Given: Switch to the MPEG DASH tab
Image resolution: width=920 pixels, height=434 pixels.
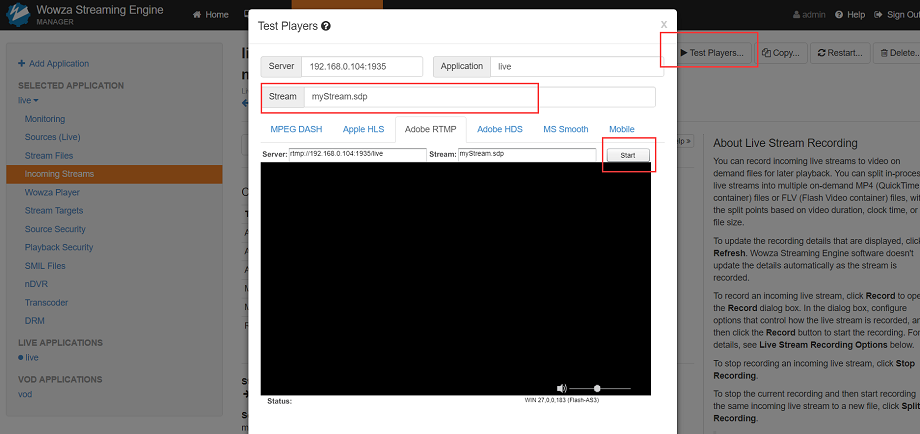Looking at the screenshot, I should (296, 129).
